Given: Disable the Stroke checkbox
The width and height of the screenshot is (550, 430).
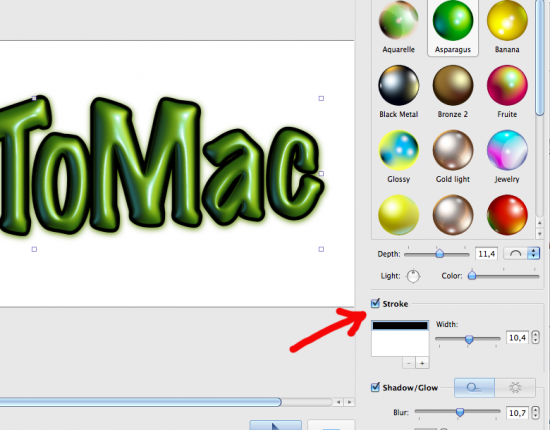Looking at the screenshot, I should tap(375, 303).
